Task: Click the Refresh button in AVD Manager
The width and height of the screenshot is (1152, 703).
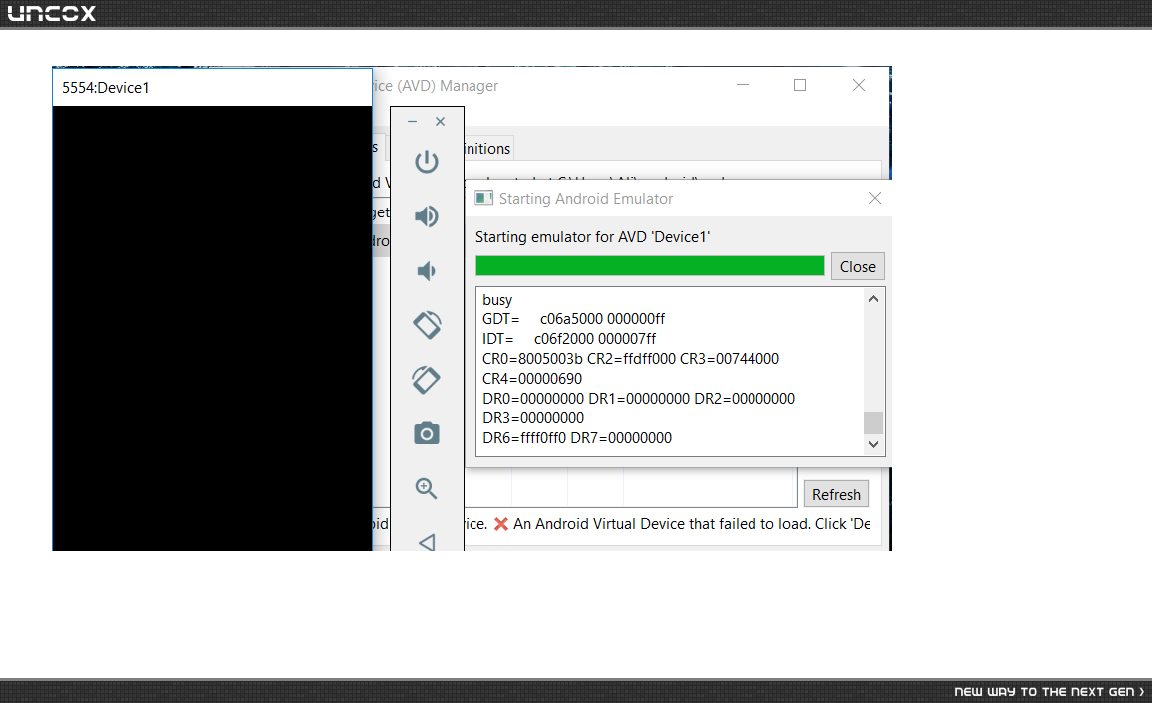Action: coord(836,494)
